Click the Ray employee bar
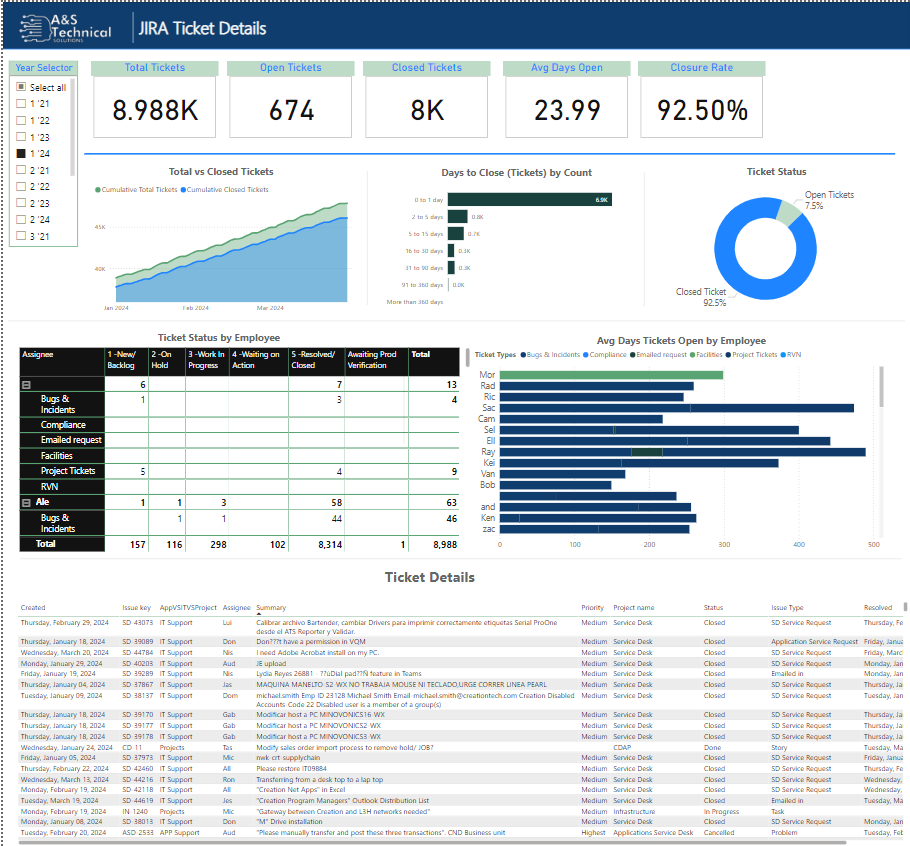Image resolution: width=910 pixels, height=846 pixels. pos(682,452)
